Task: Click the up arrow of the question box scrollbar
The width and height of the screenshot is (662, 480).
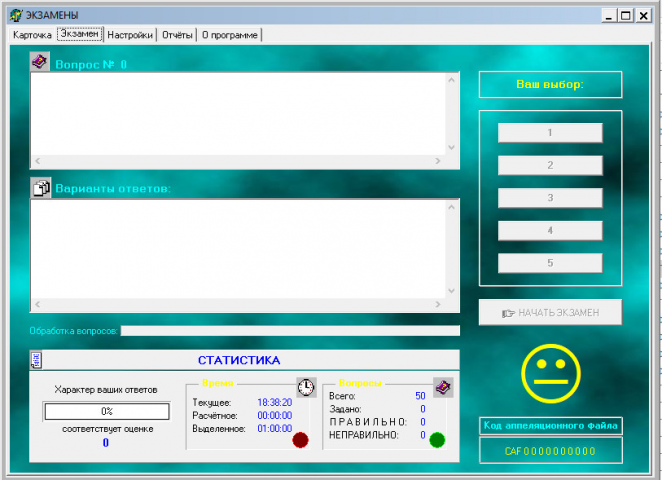Action: tap(451, 80)
